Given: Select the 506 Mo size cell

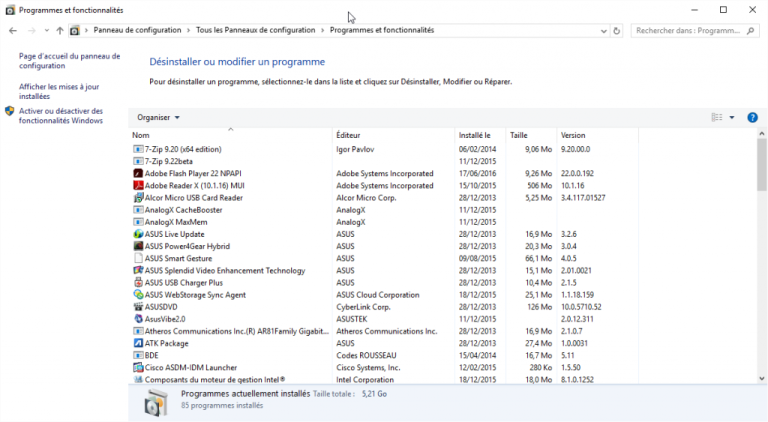Looking at the screenshot, I should (x=540, y=186).
